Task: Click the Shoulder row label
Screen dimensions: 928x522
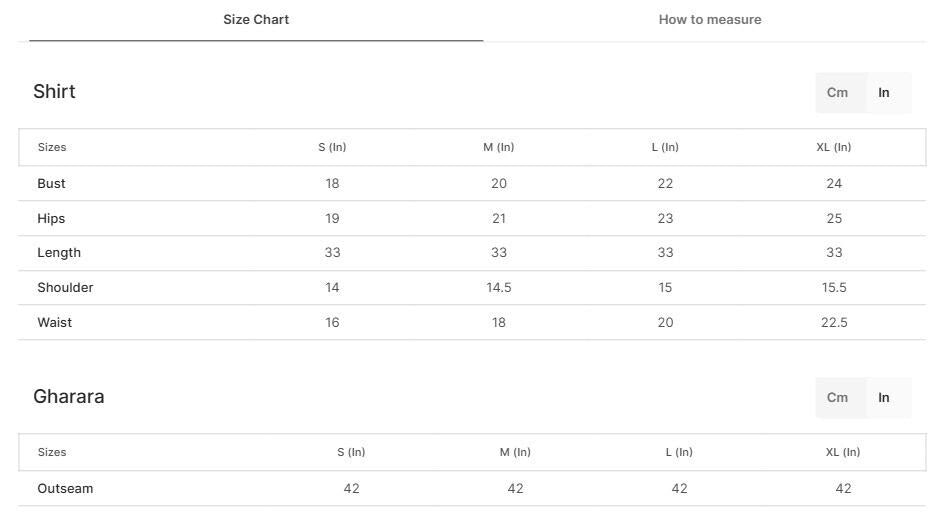Action: (65, 288)
